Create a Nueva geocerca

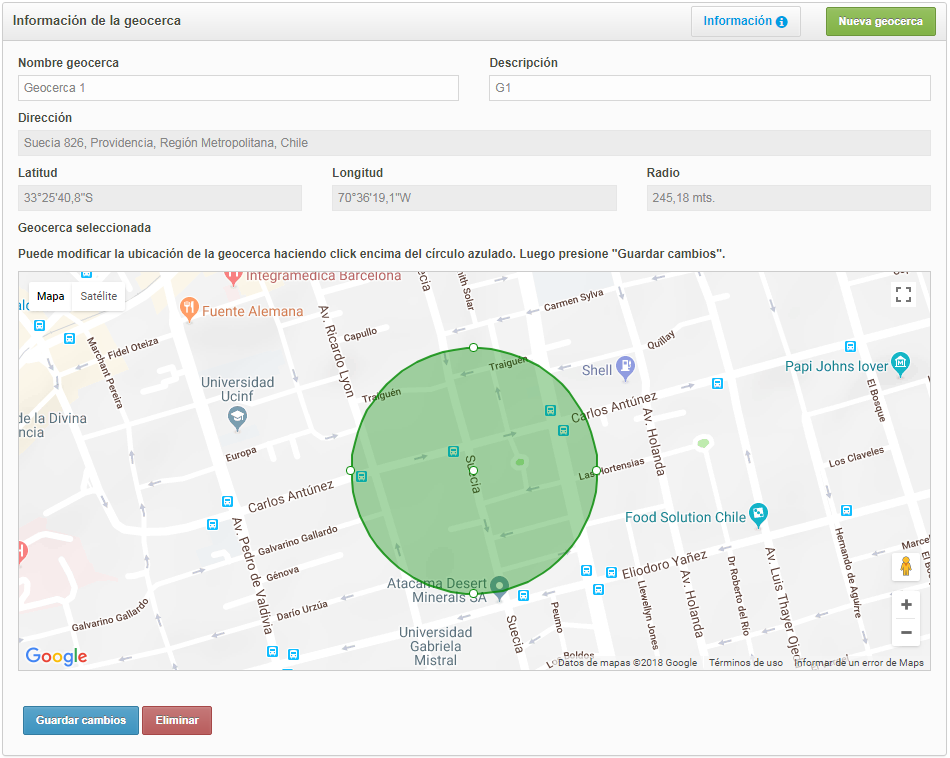click(880, 21)
